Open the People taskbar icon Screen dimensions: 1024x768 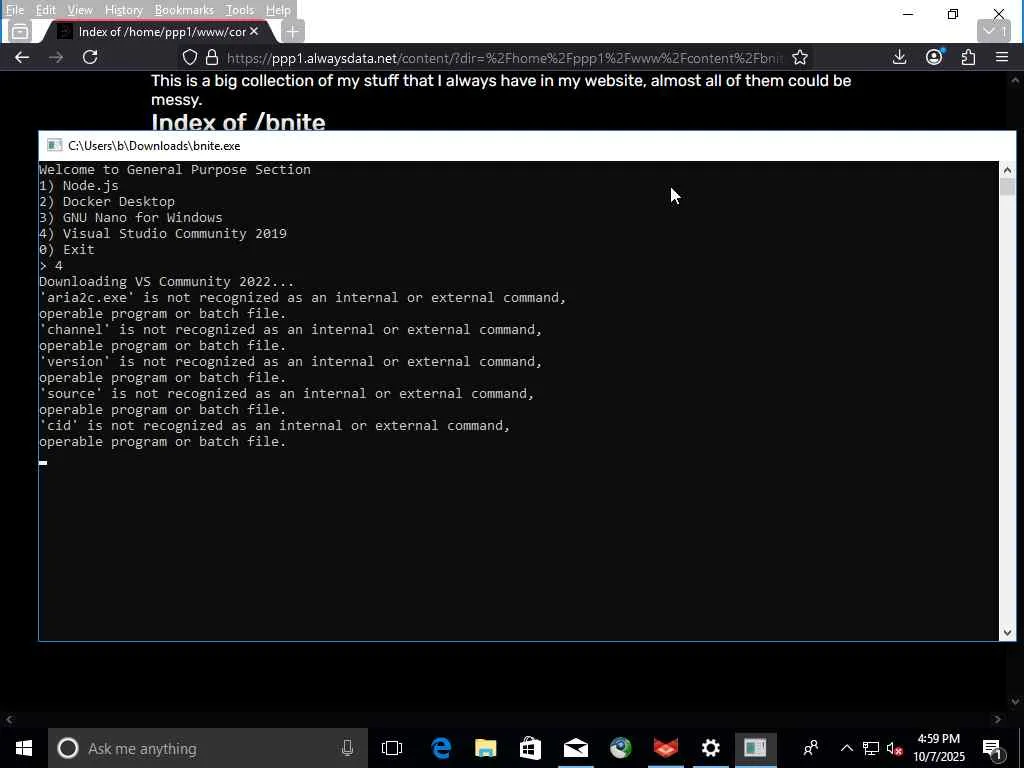[x=811, y=748]
